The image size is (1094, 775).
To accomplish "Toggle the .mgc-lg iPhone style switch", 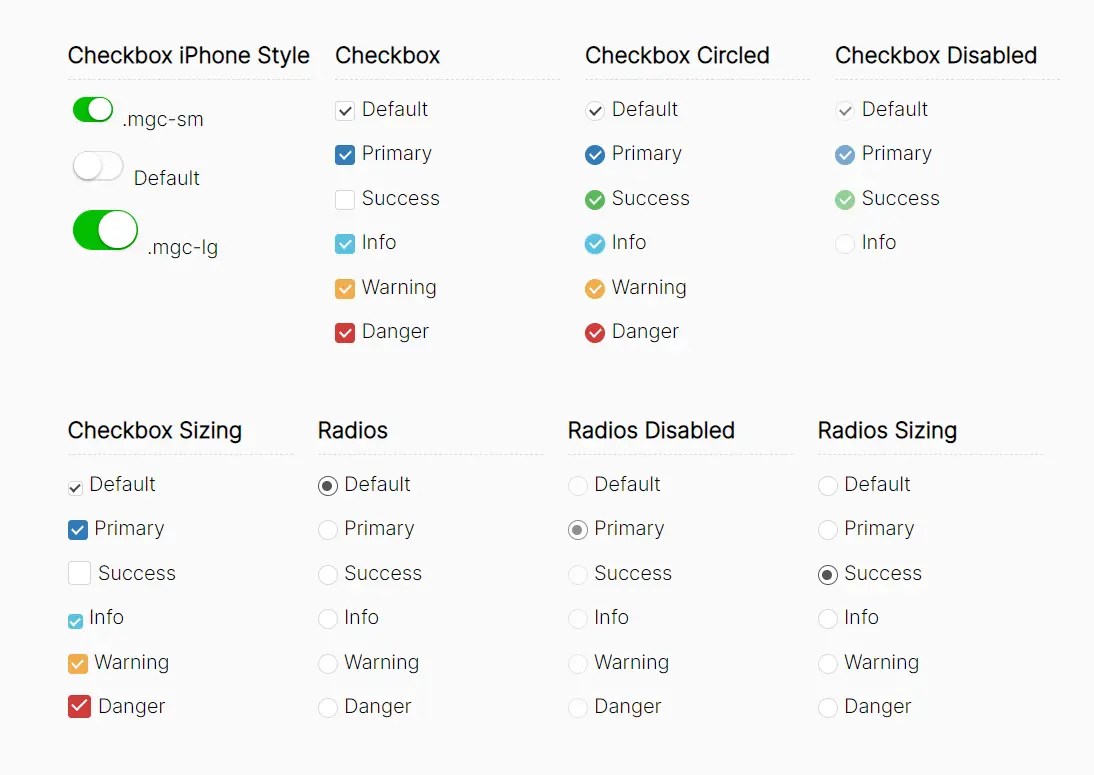I will [x=104, y=230].
